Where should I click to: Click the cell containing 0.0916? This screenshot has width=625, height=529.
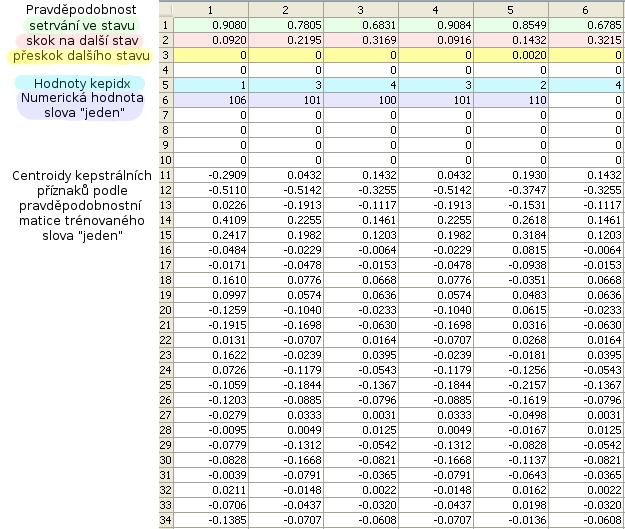(436, 40)
